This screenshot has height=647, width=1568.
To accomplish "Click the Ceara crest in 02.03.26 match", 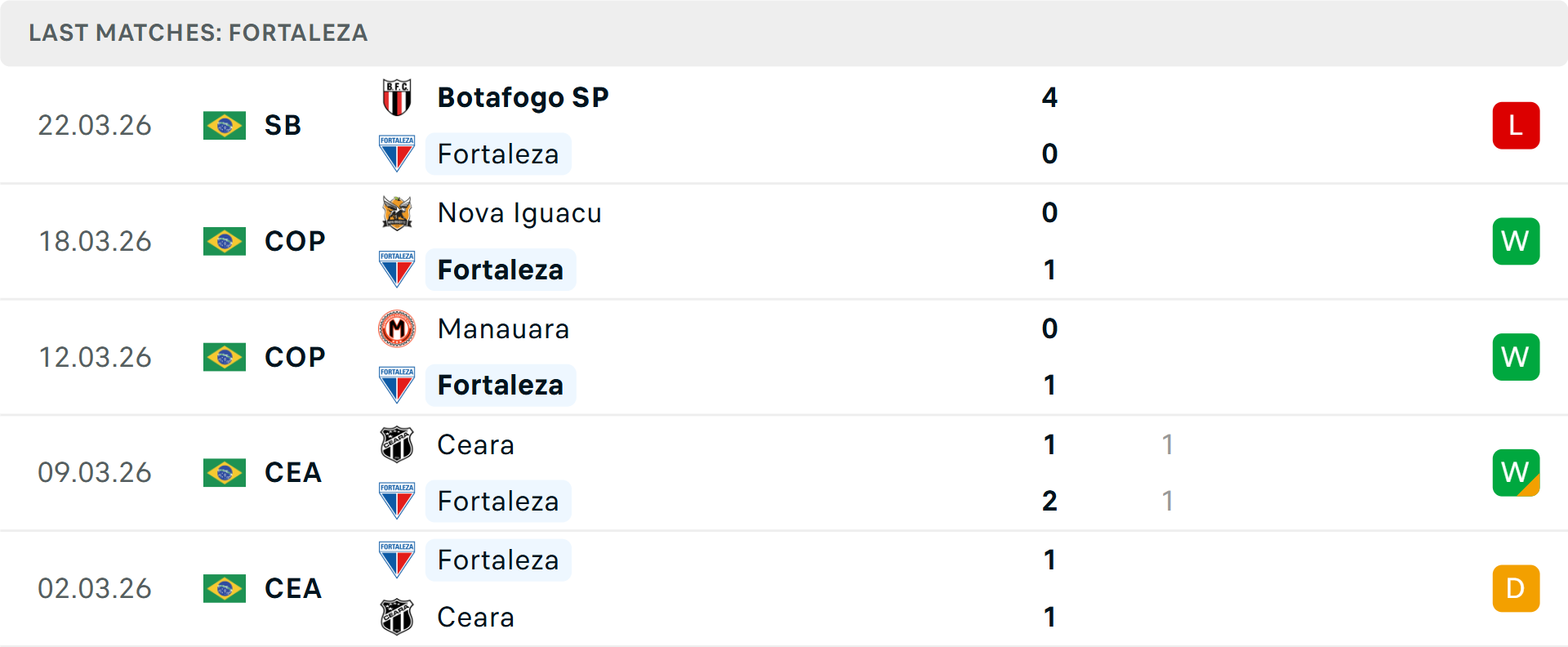I will (397, 617).
